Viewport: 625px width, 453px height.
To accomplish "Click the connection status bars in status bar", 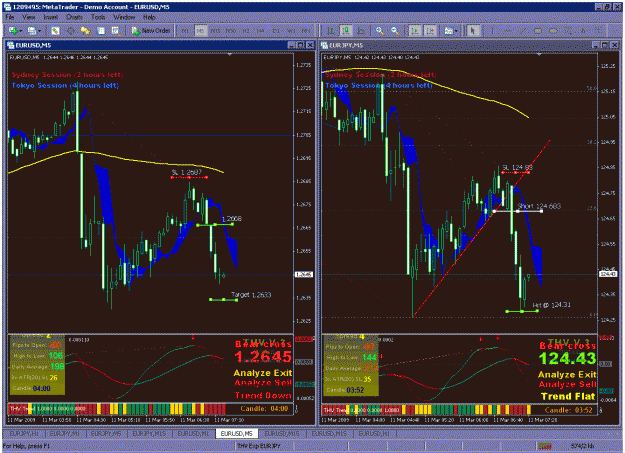I will tap(545, 445).
